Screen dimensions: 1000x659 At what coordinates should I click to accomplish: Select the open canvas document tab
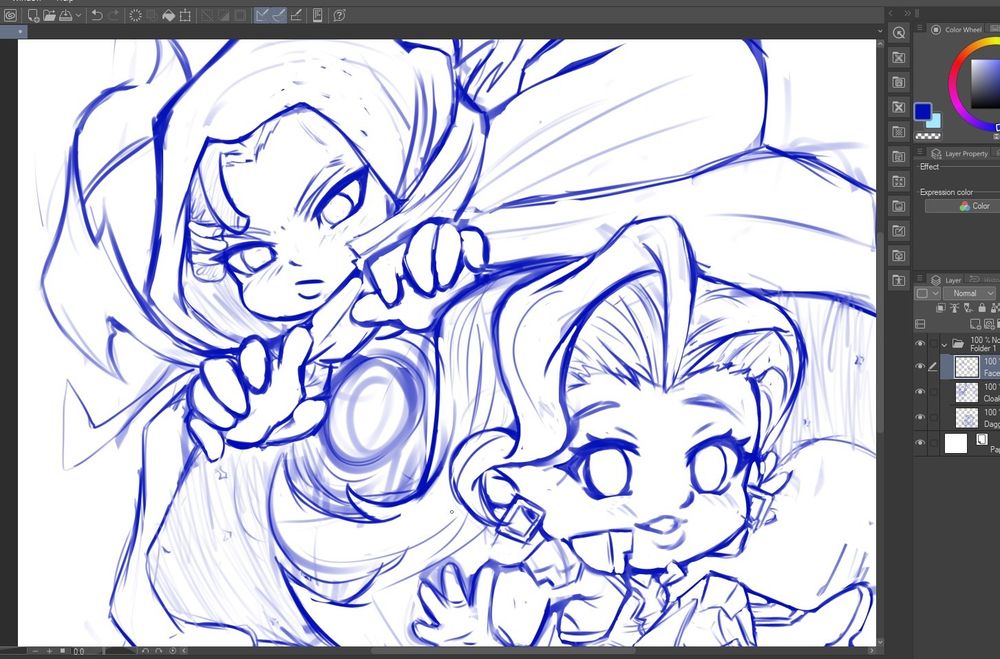[13, 31]
